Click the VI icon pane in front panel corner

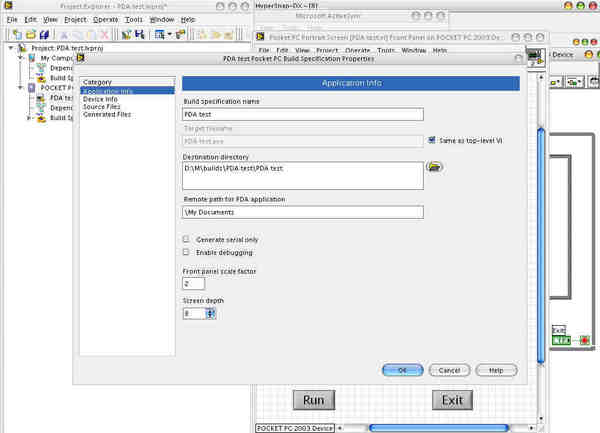[x=536, y=58]
